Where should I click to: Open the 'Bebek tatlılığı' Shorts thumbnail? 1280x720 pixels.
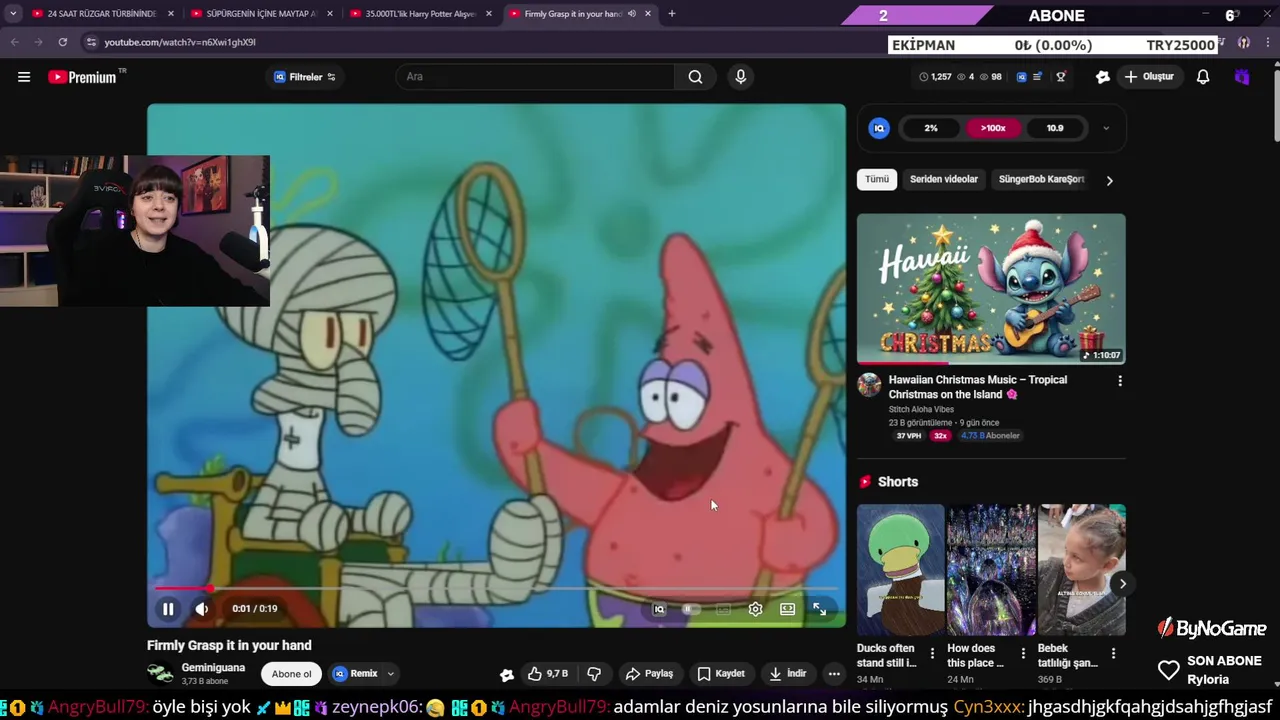coord(1082,570)
